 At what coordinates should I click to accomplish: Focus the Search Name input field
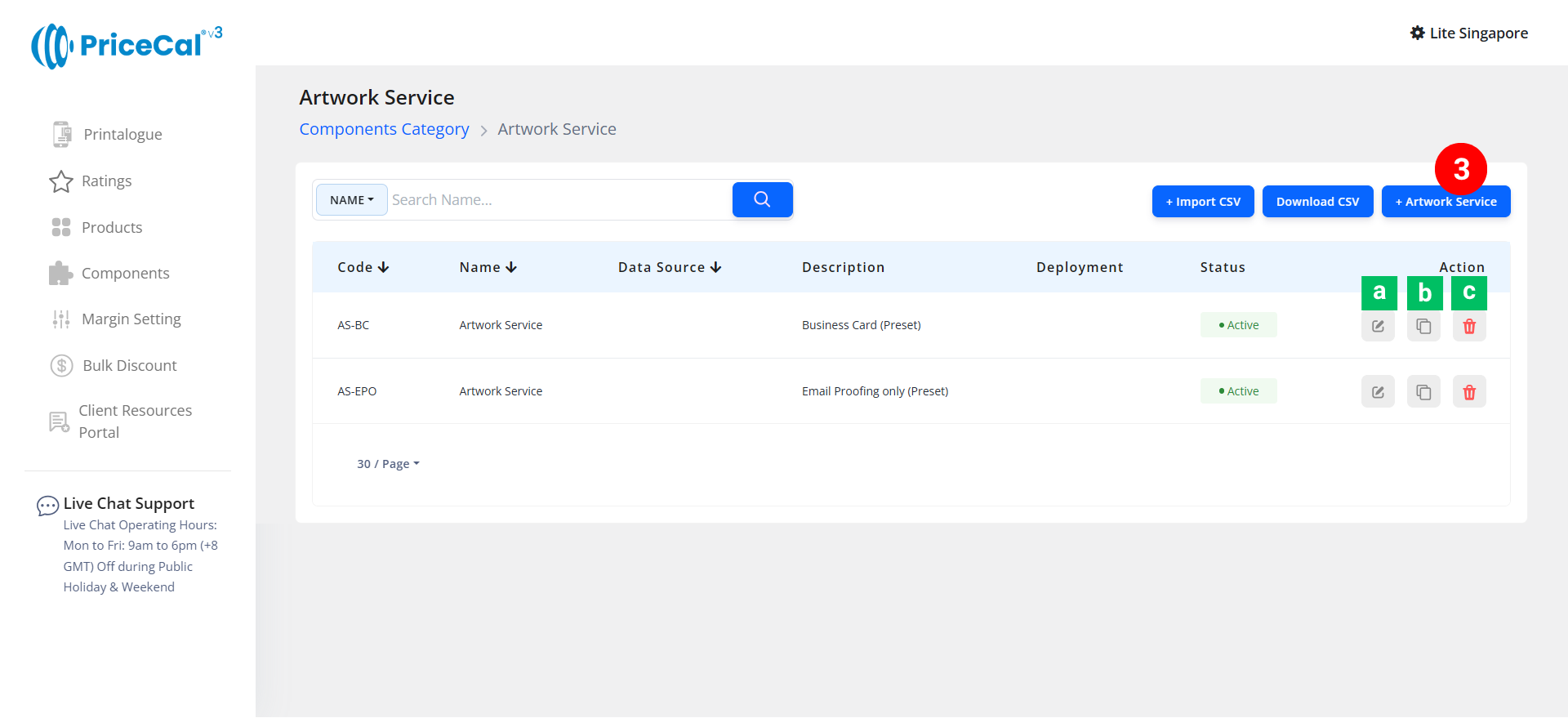[559, 200]
